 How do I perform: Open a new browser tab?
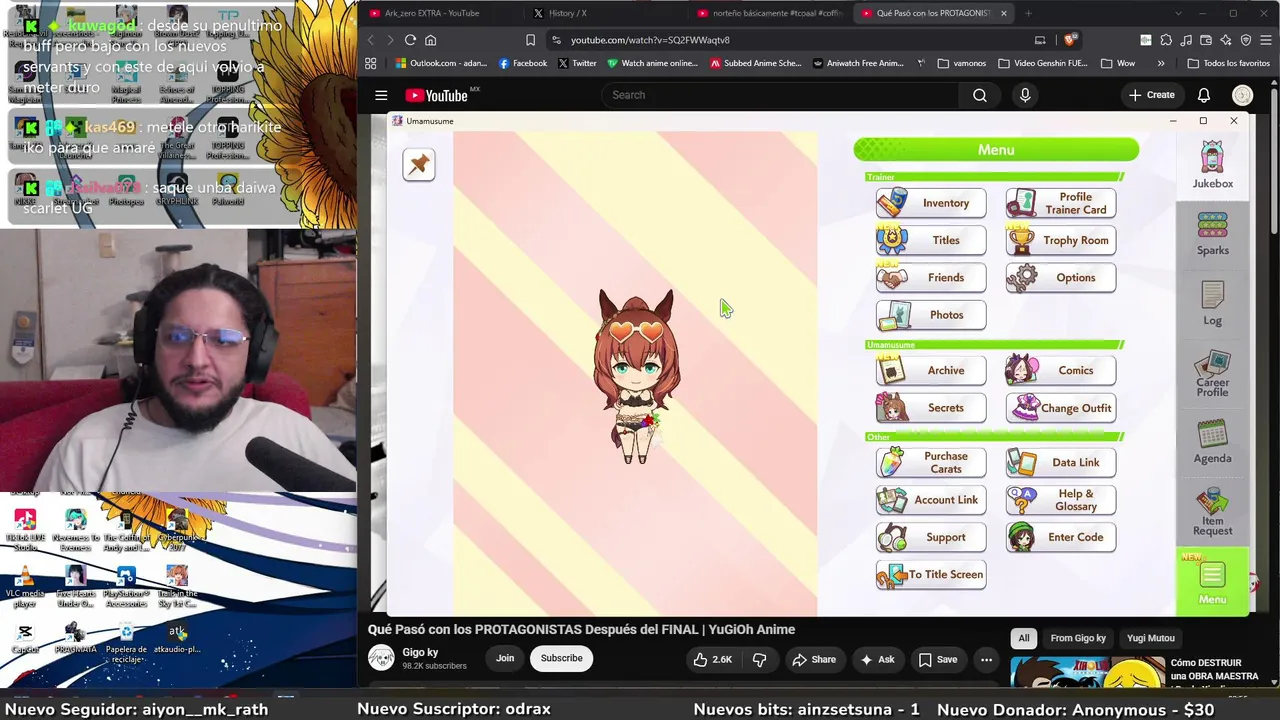(1028, 13)
